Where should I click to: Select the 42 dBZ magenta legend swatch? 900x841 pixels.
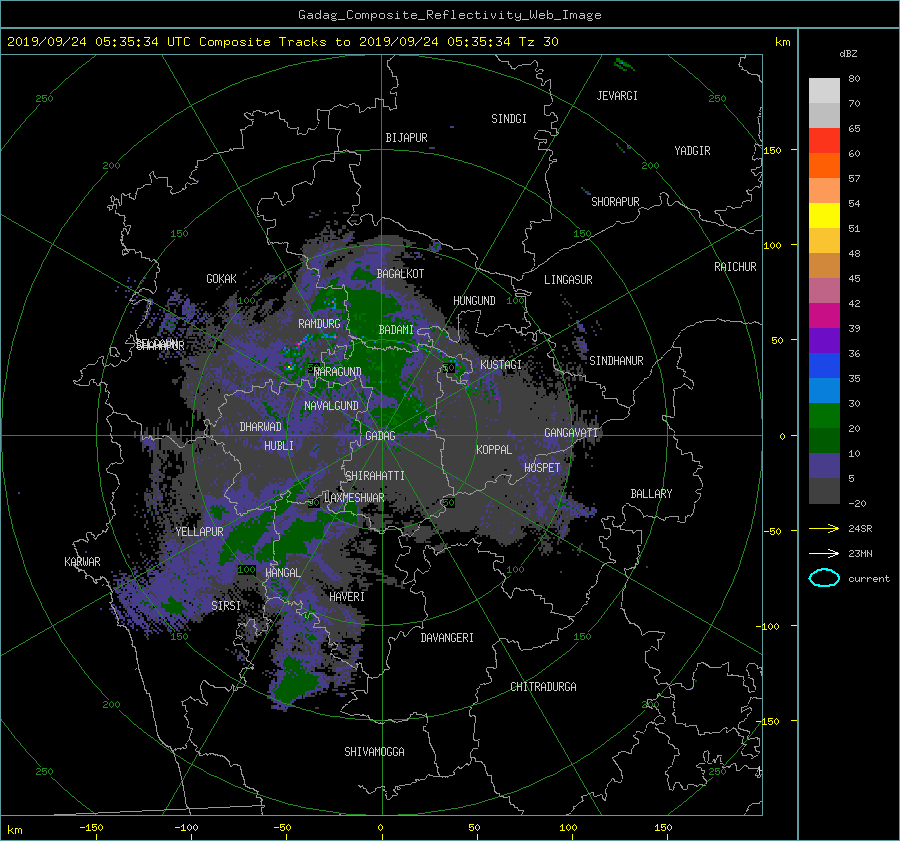point(824,315)
